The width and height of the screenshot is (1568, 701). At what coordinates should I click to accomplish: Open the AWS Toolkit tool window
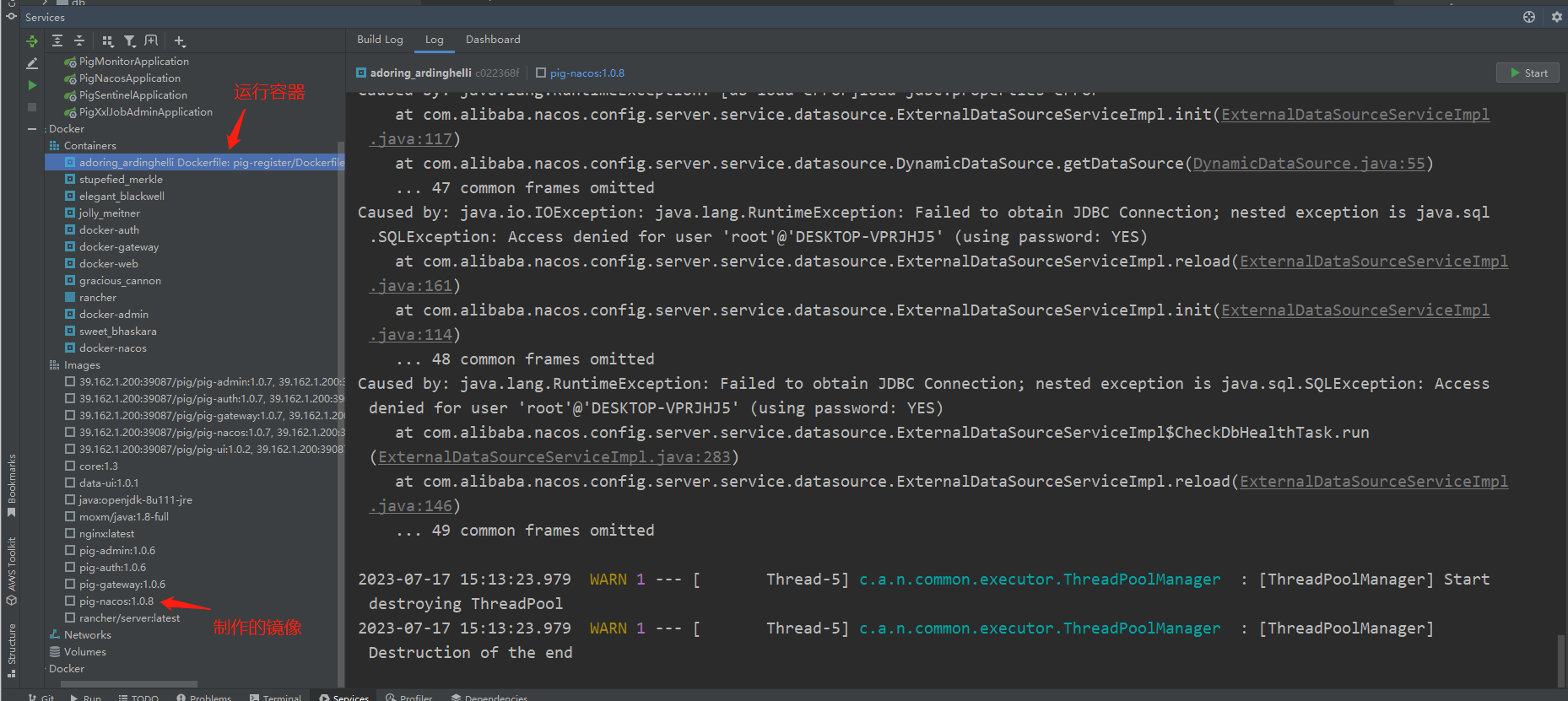click(x=12, y=572)
